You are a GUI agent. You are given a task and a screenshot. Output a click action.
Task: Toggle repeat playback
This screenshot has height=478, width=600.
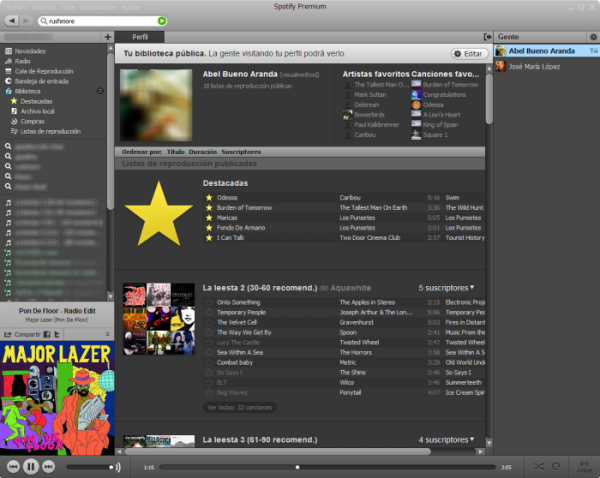coord(556,466)
